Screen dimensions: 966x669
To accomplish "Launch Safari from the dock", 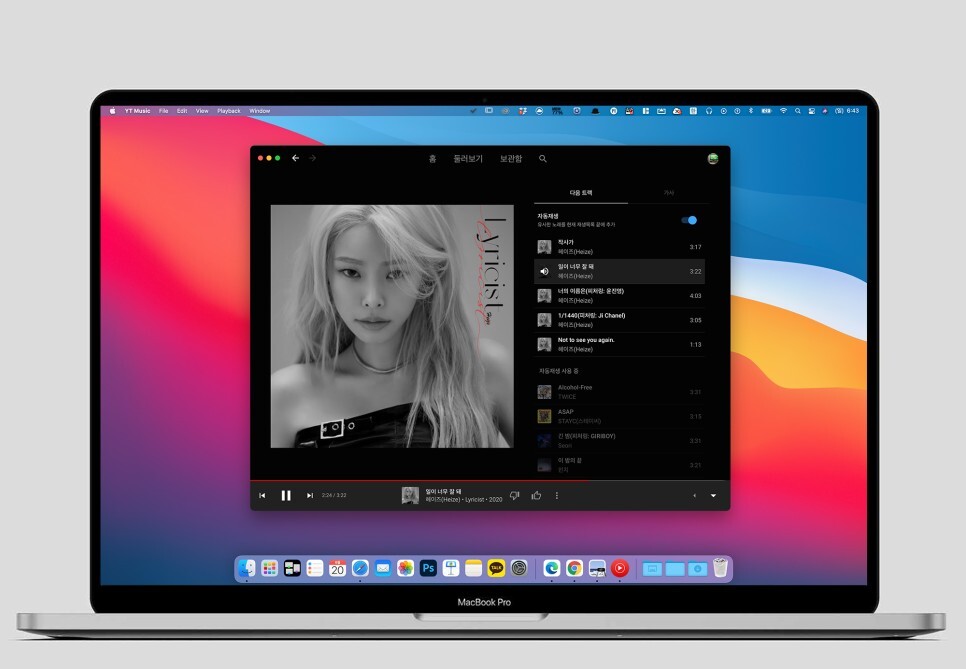I will [x=360, y=568].
